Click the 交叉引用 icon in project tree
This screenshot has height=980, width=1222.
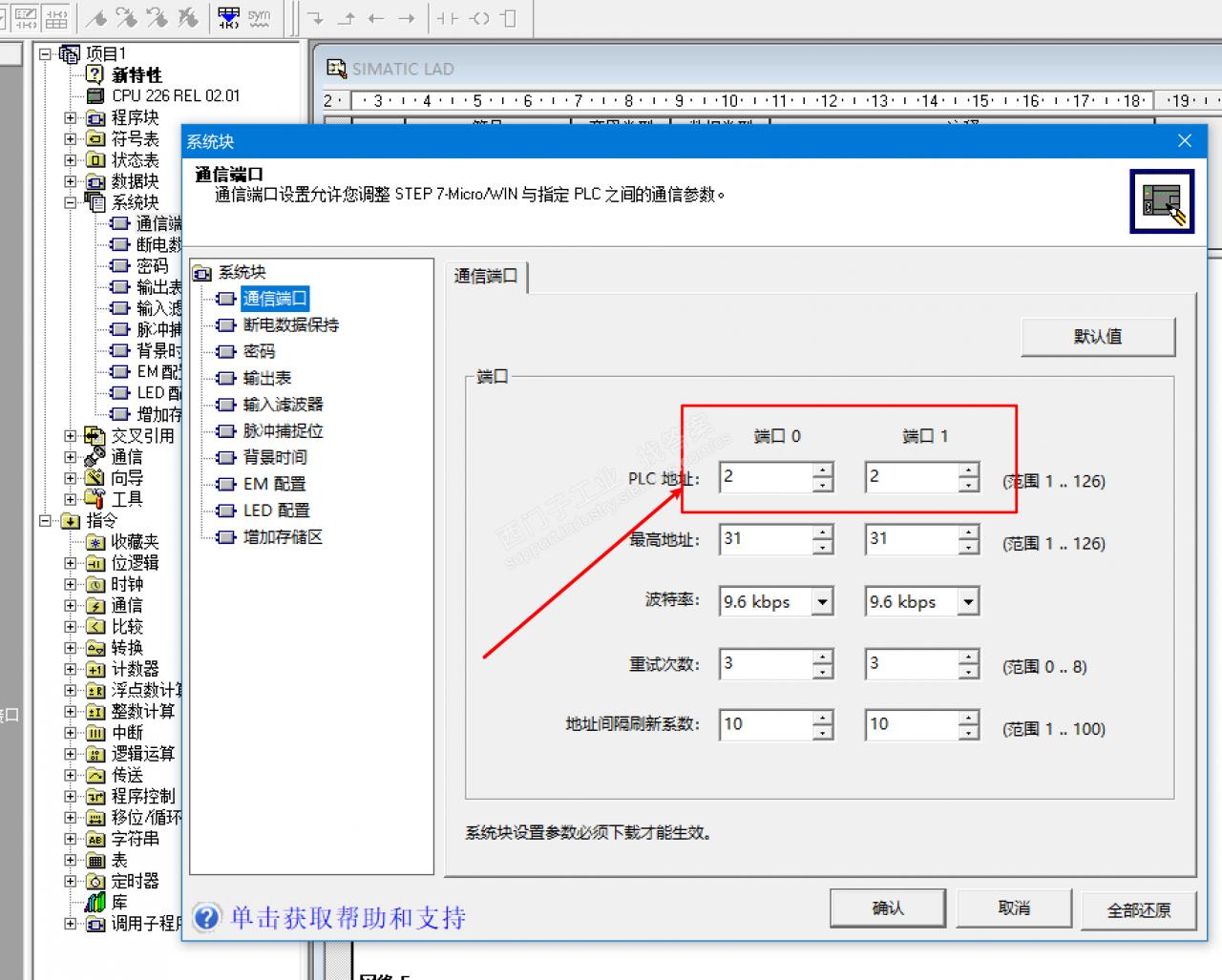point(95,436)
